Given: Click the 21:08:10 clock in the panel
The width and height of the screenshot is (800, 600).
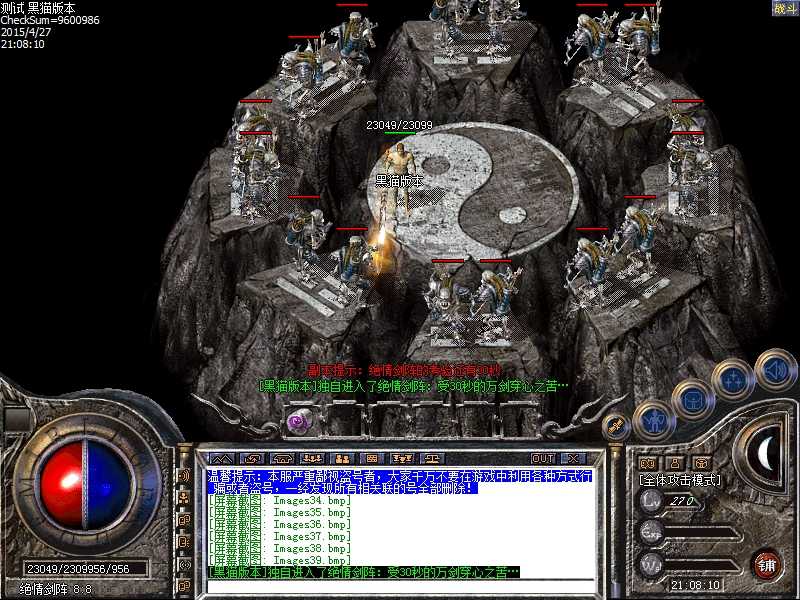Looking at the screenshot, I should pos(695,585).
